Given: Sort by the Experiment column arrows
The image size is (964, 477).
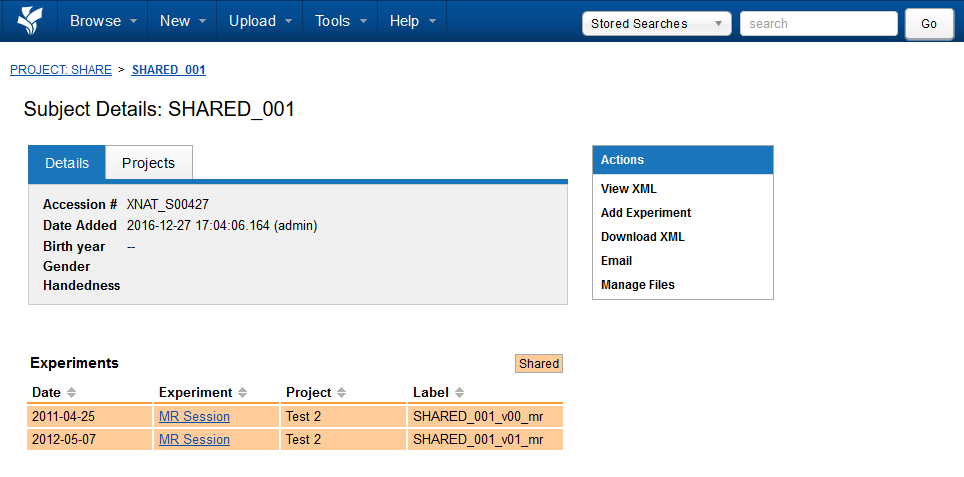Looking at the screenshot, I should pos(242,393).
